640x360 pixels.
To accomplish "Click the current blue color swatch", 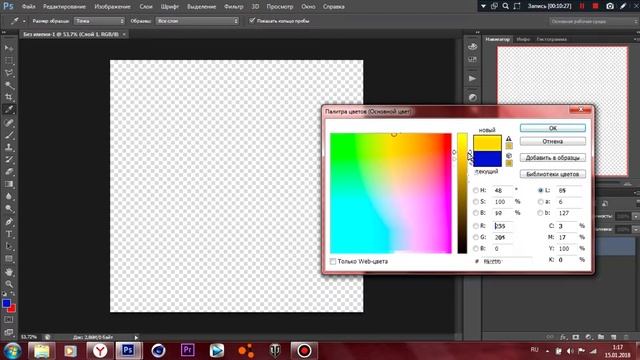I will [487, 159].
